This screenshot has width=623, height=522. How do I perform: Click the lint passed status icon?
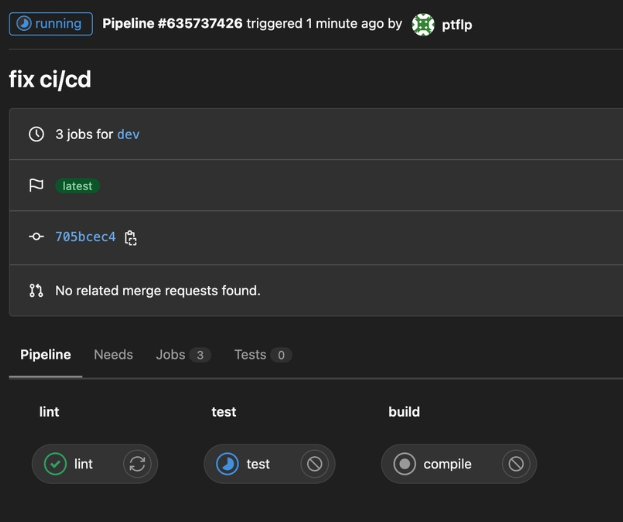pos(56,464)
